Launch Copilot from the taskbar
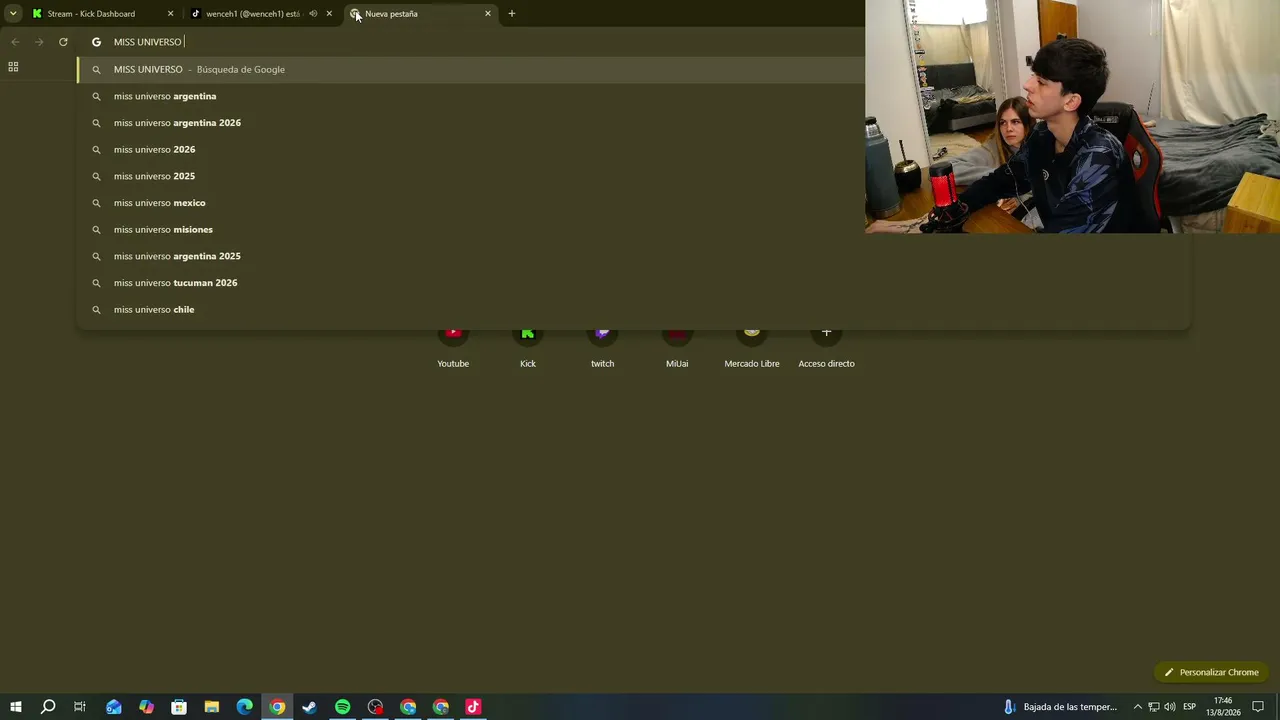Screen dimensions: 1280x720 [x=147, y=707]
